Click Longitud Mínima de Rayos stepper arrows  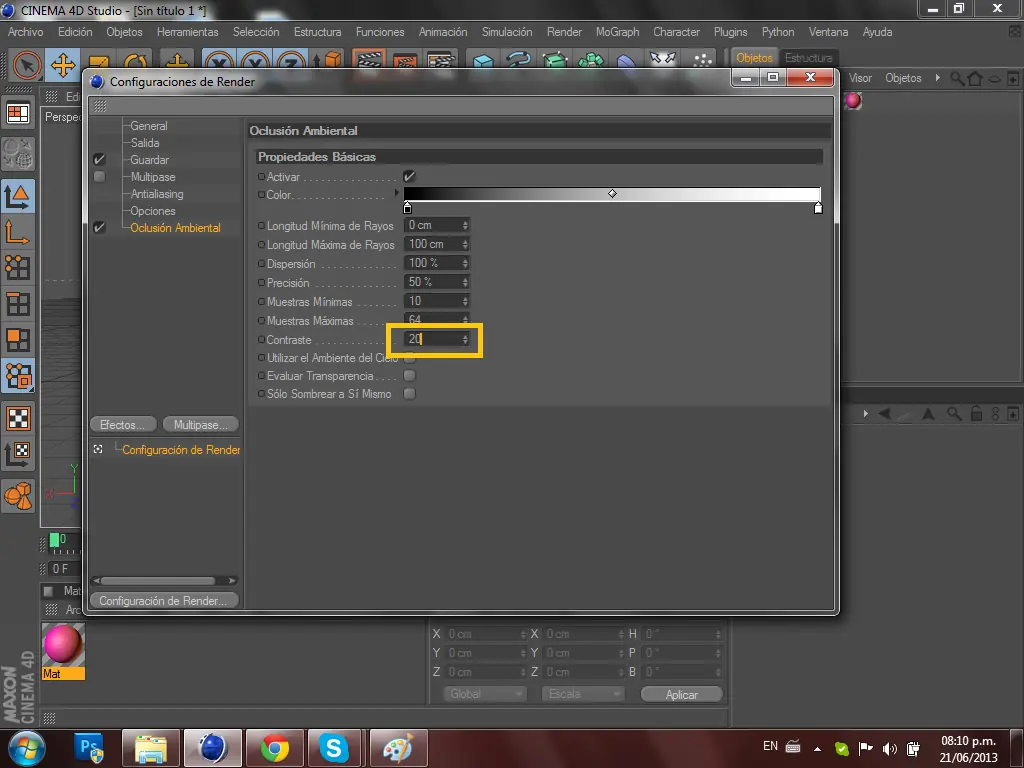point(465,225)
